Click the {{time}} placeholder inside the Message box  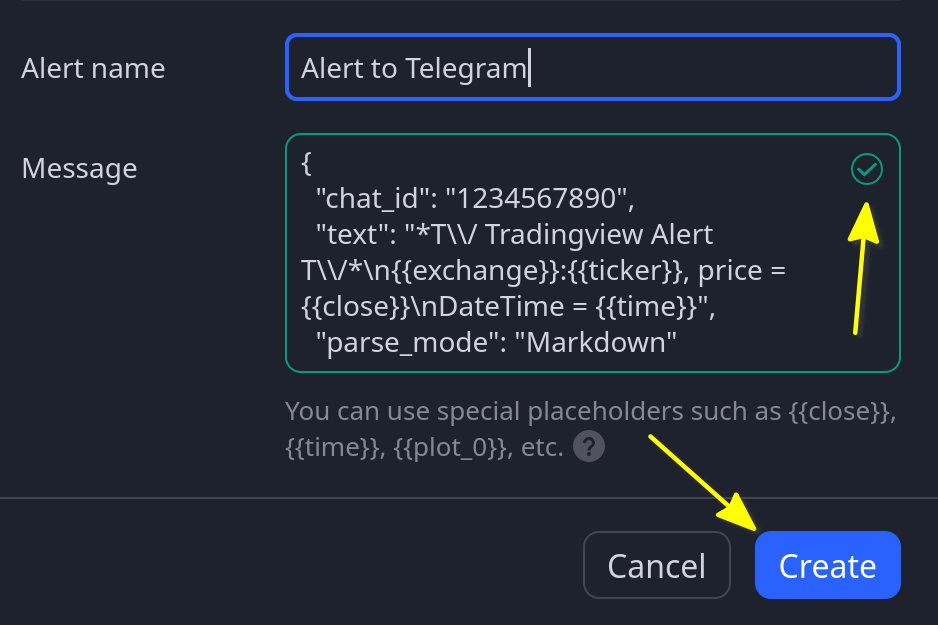pyautogui.click(x=646, y=307)
